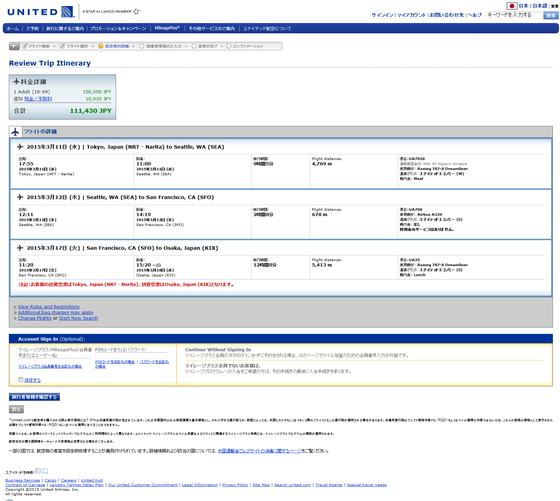Open その他サービスのご案内 menu

[212, 29]
